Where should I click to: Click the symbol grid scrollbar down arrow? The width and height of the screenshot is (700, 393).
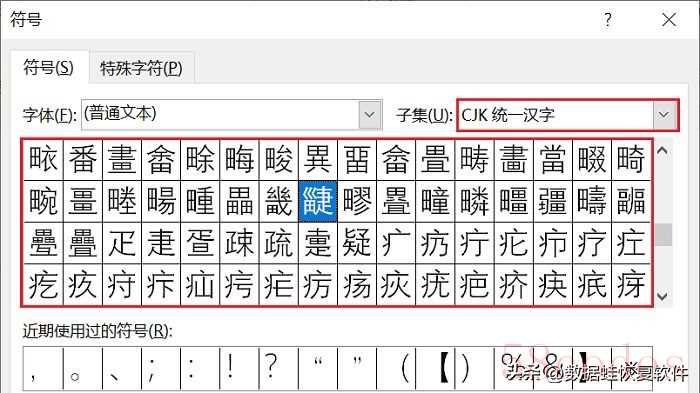pos(662,296)
